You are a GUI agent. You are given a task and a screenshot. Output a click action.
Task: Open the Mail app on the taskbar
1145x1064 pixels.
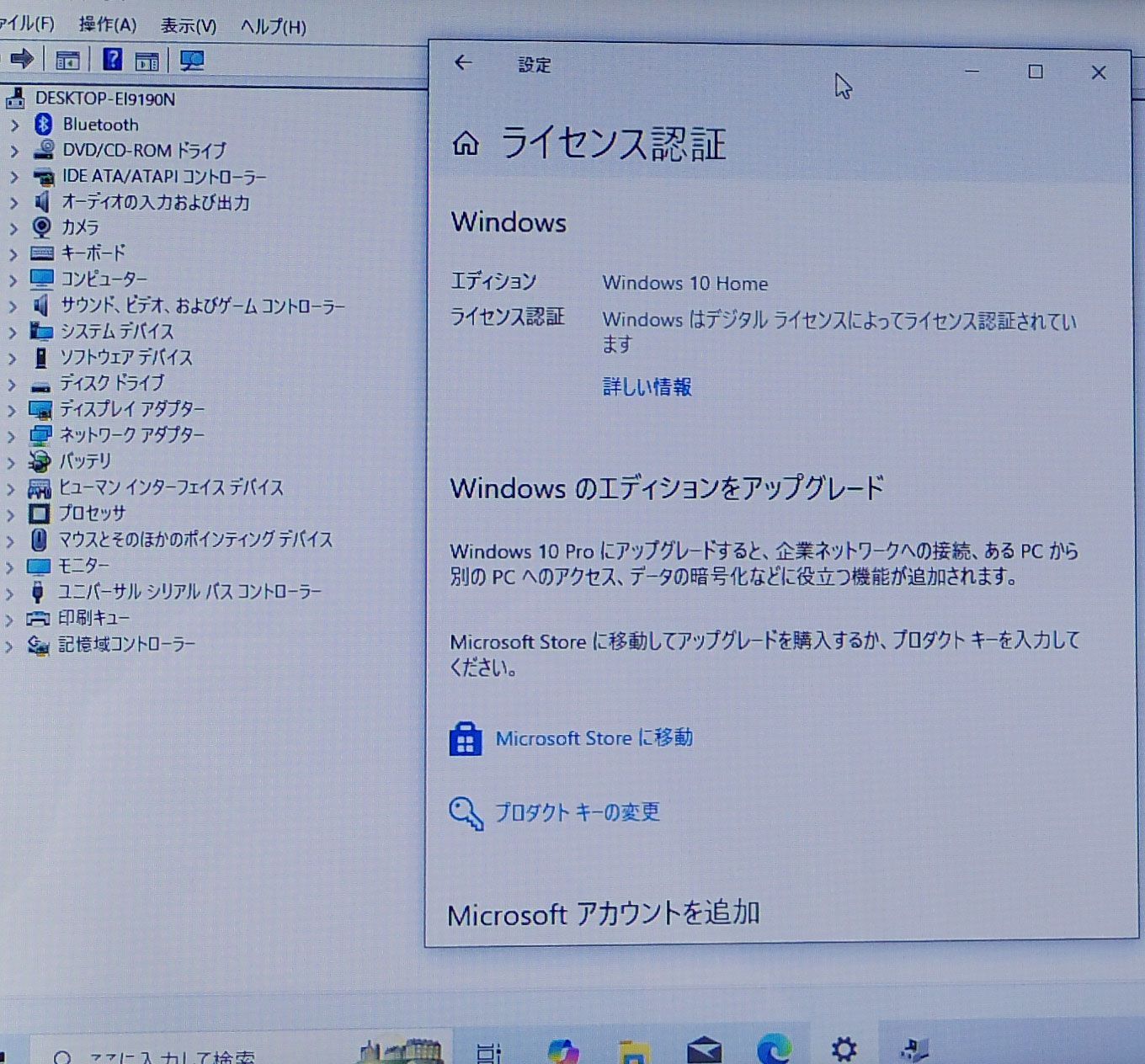coord(704,1051)
